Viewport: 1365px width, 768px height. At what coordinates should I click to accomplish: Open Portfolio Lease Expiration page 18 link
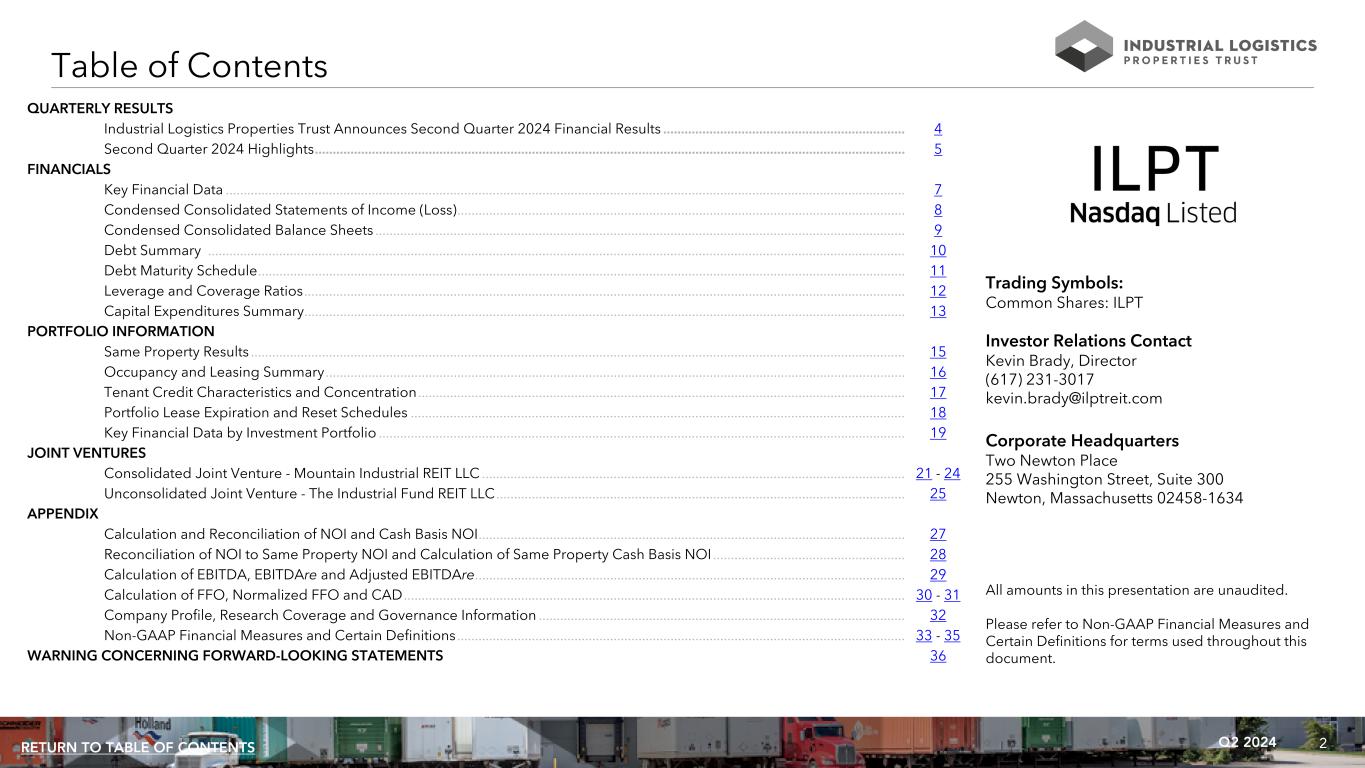point(937,413)
